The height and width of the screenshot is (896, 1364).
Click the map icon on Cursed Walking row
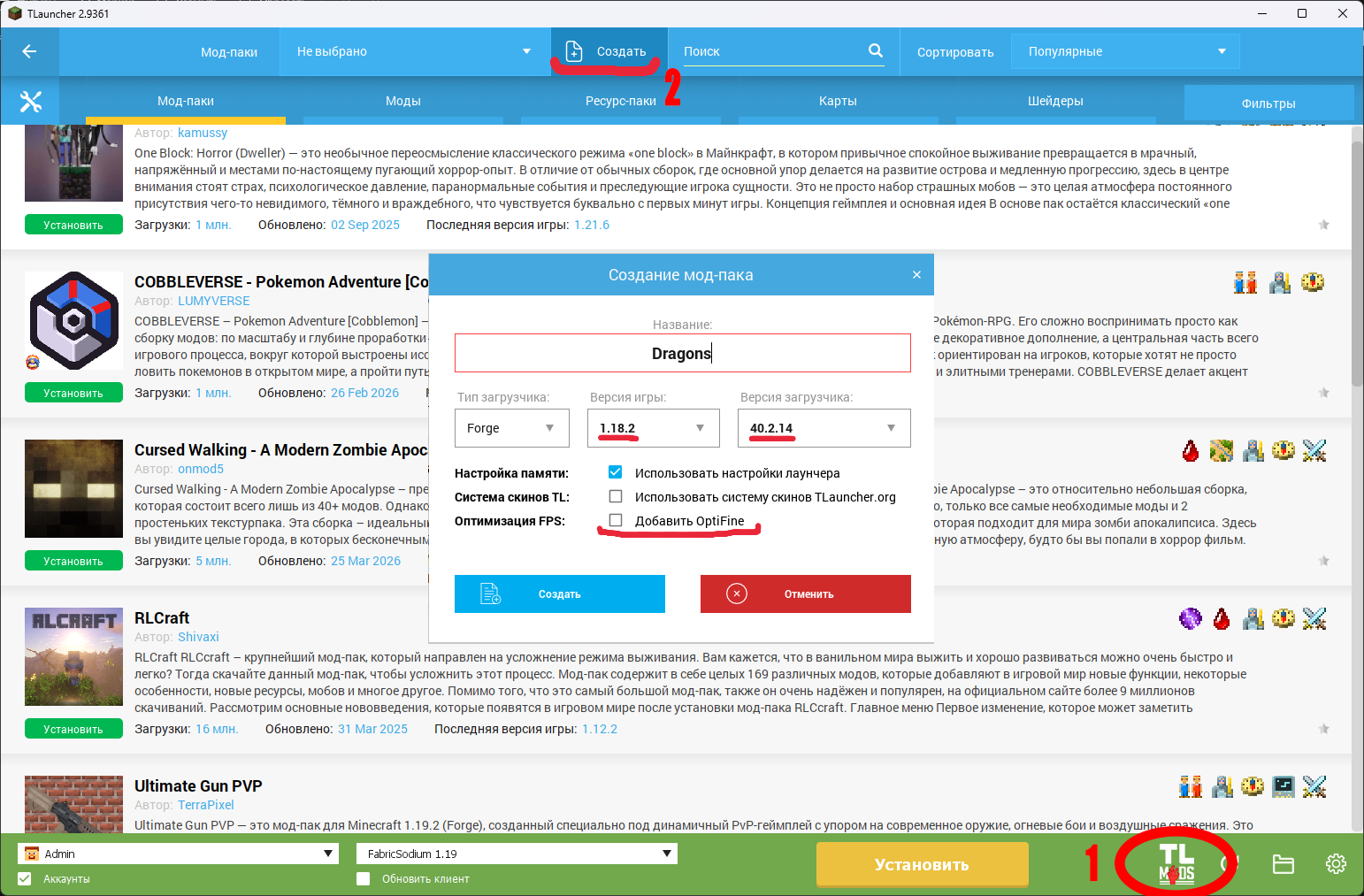click(1222, 450)
